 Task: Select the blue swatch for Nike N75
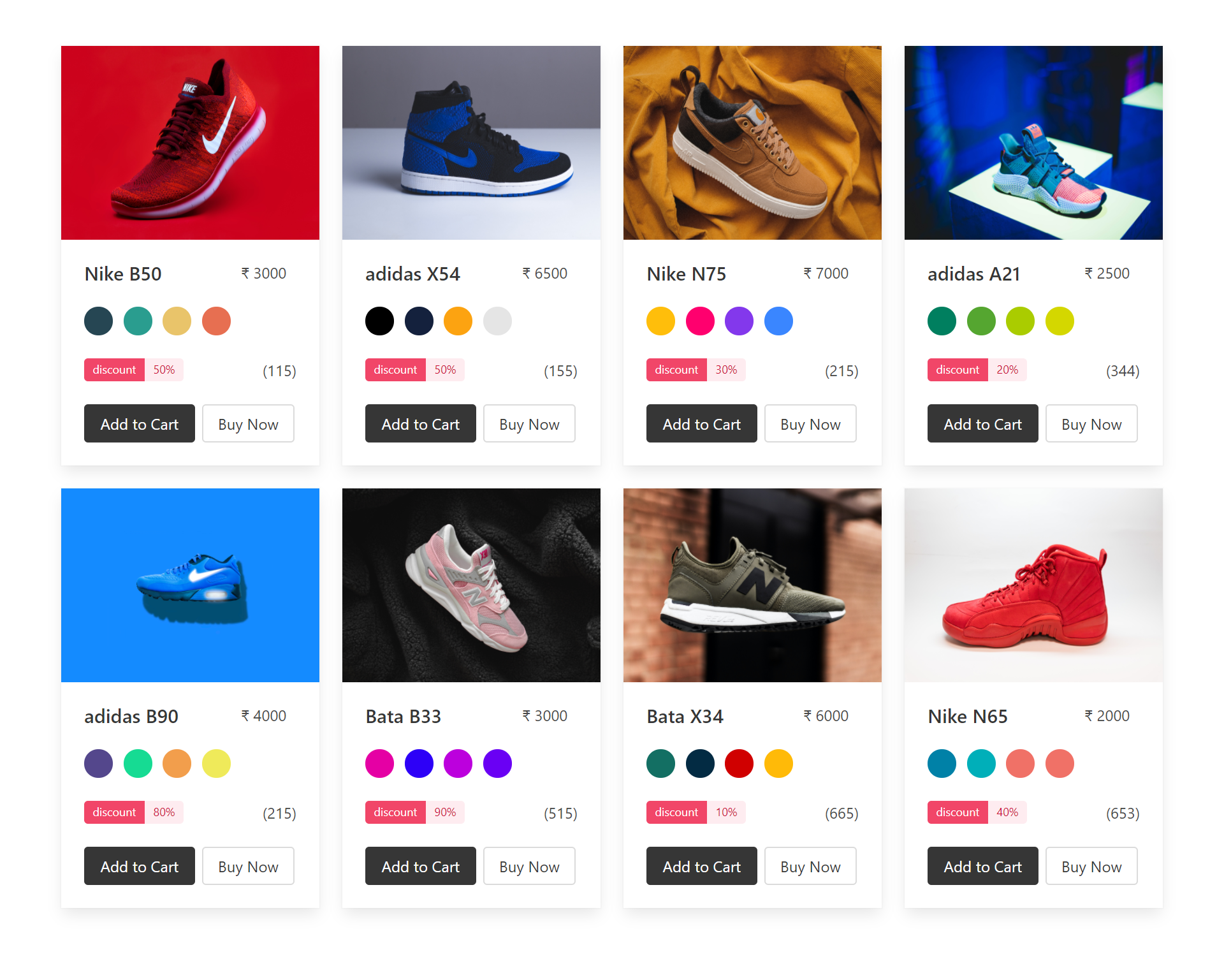pos(778,321)
